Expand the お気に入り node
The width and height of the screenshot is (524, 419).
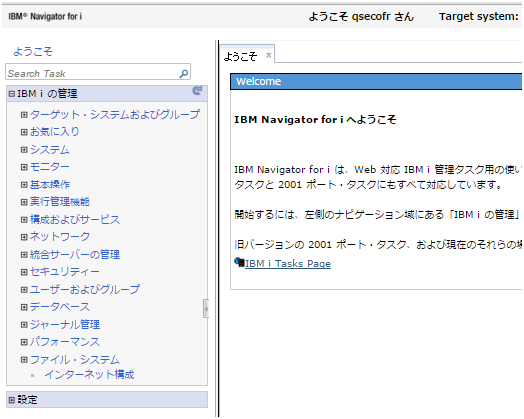(x=24, y=132)
